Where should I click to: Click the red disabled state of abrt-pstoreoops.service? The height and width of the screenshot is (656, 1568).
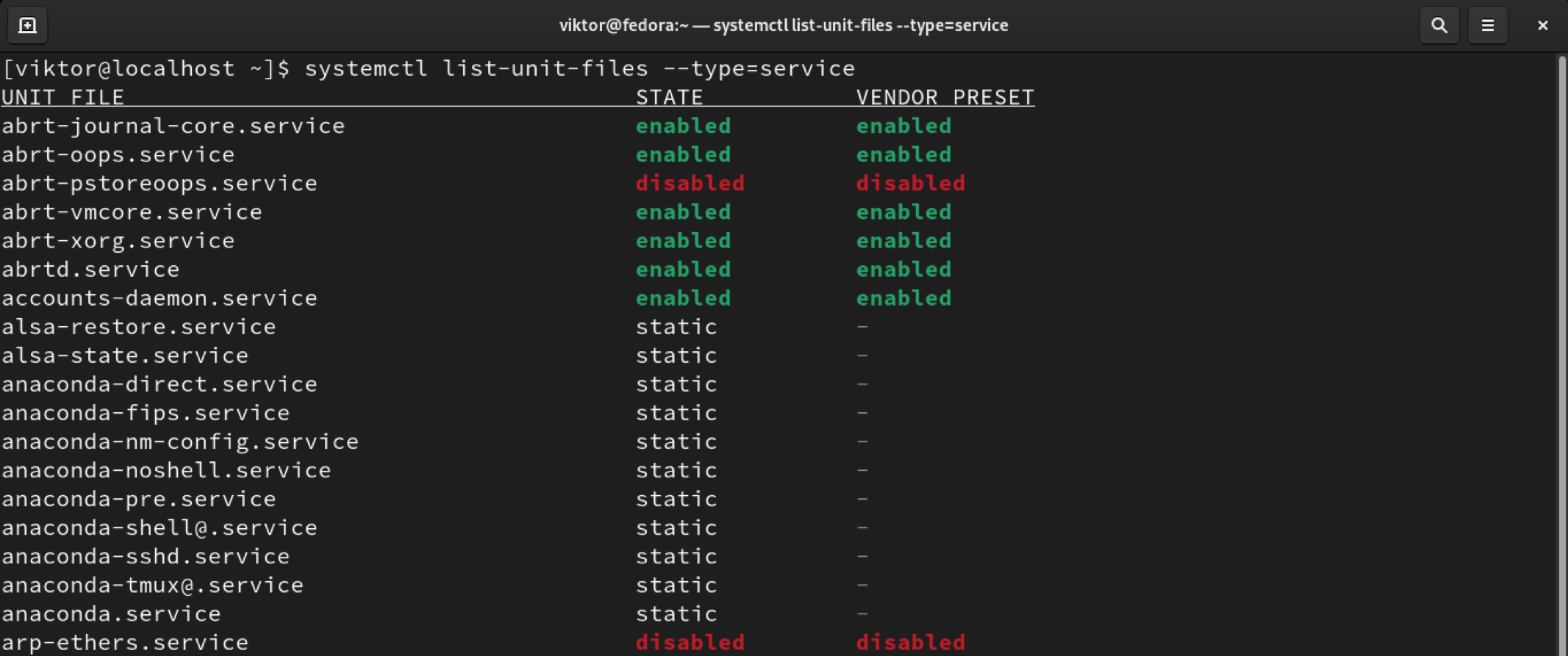[x=690, y=183]
